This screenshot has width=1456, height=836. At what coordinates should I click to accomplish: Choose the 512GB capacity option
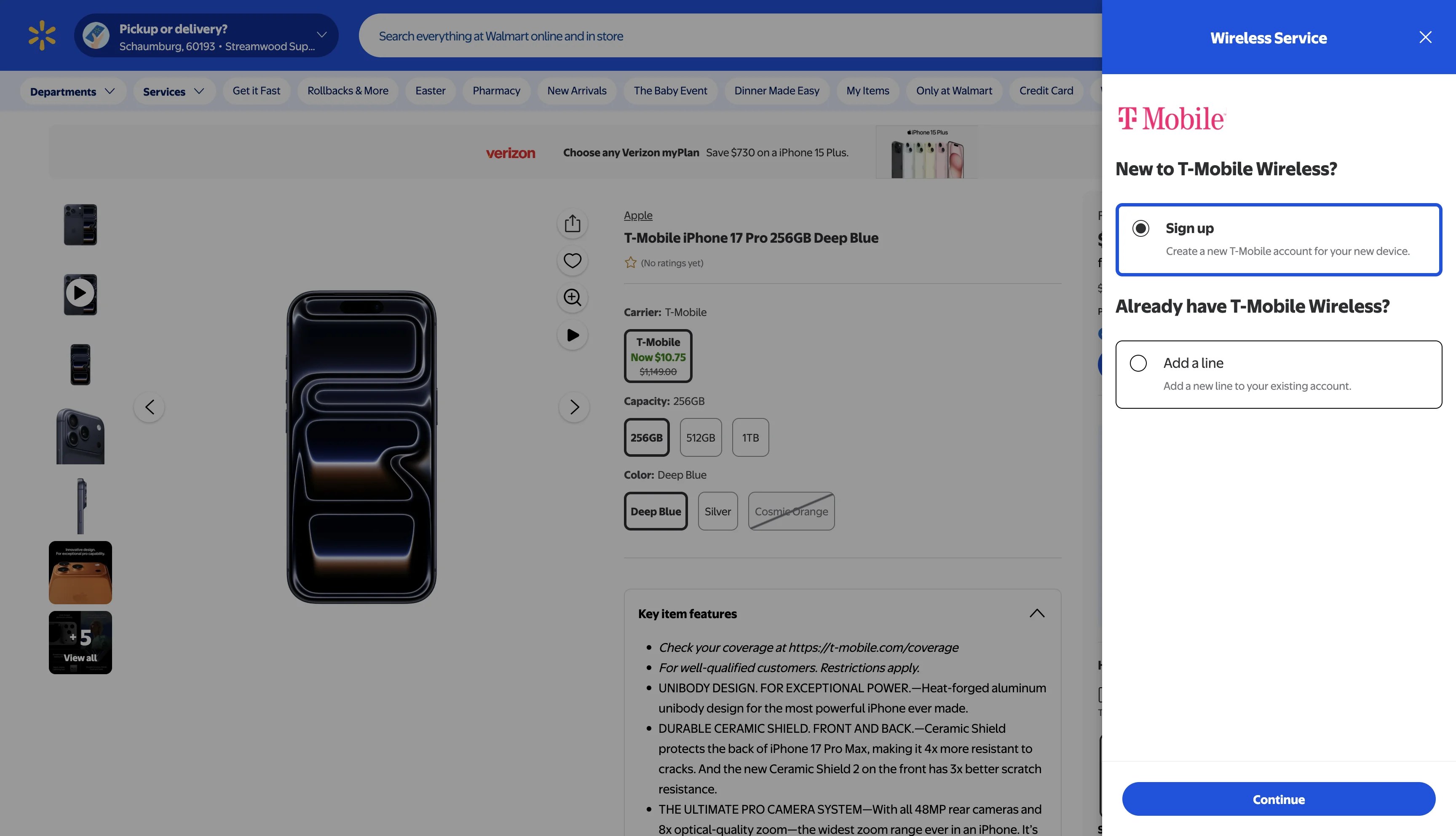(x=700, y=437)
